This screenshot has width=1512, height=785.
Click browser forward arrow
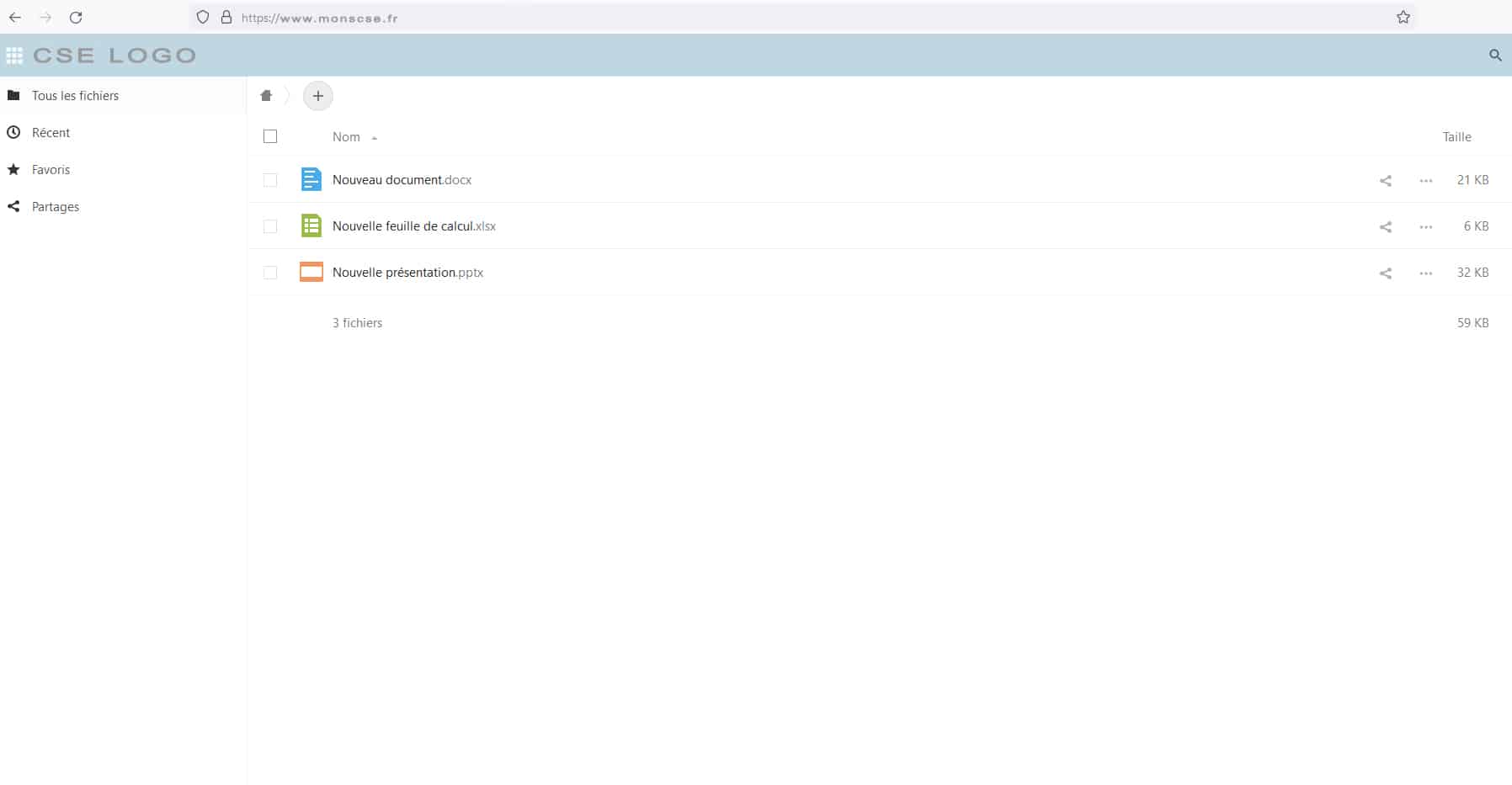[x=45, y=17]
